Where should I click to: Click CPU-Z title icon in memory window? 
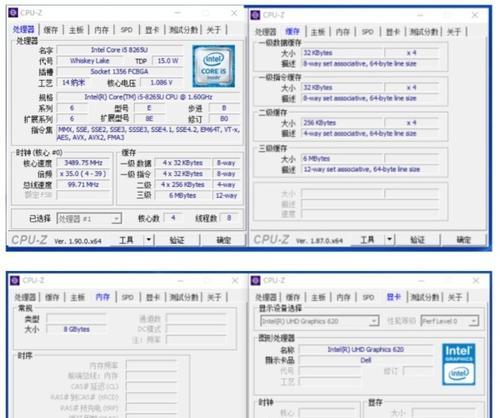pos(15,280)
